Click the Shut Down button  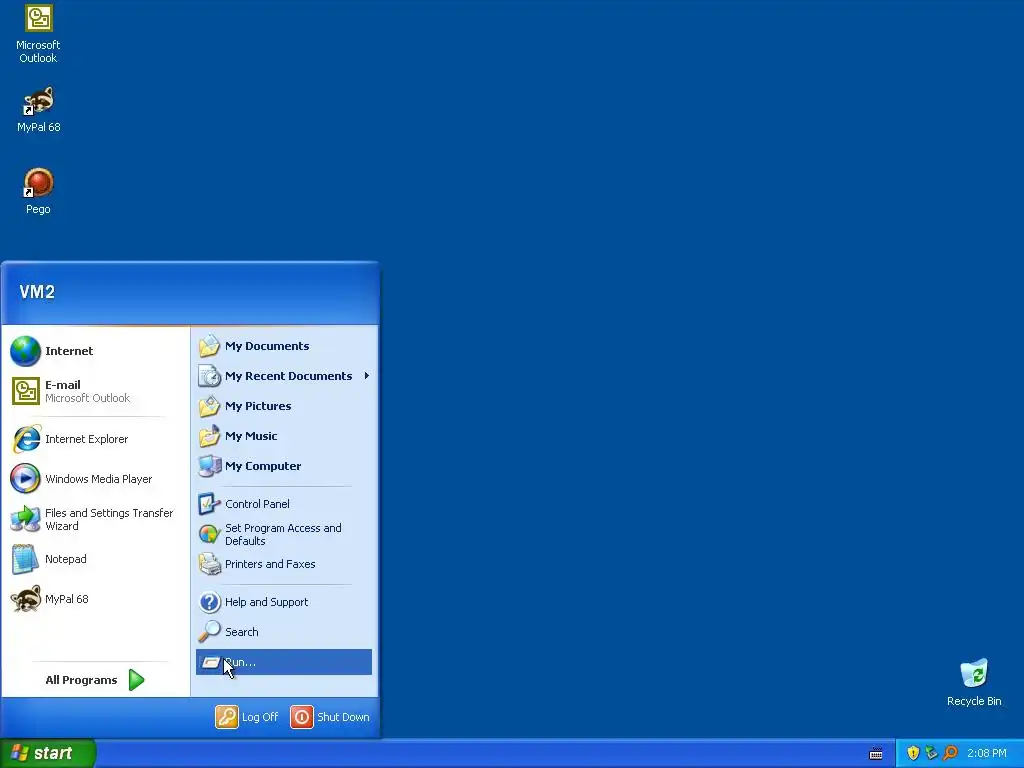(330, 717)
